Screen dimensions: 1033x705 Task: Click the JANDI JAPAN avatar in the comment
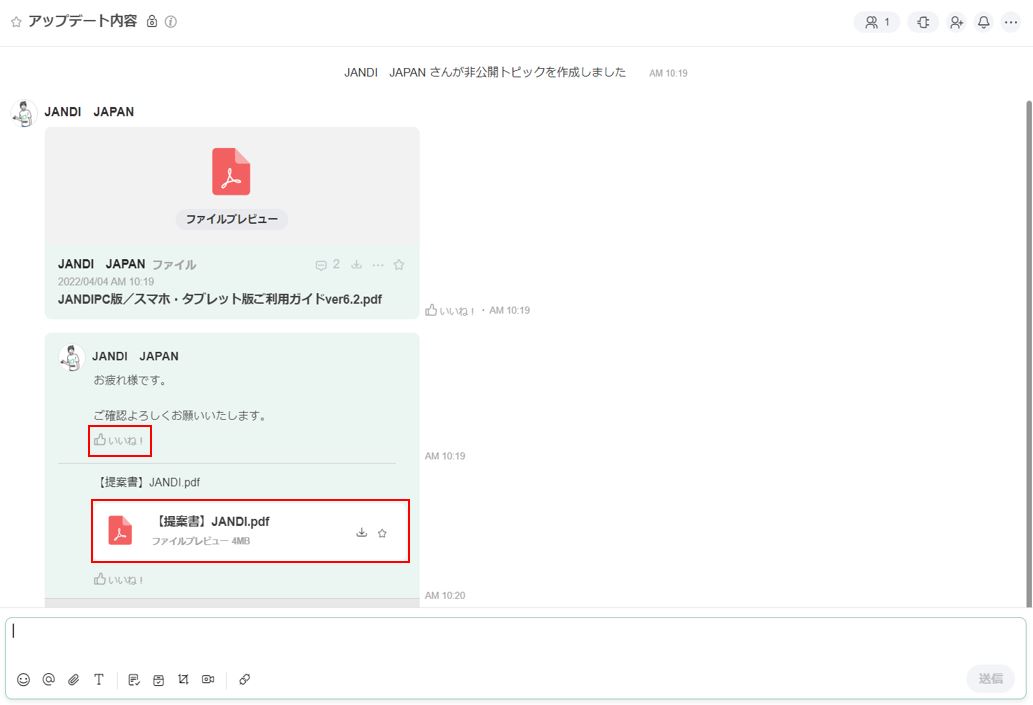tap(71, 358)
